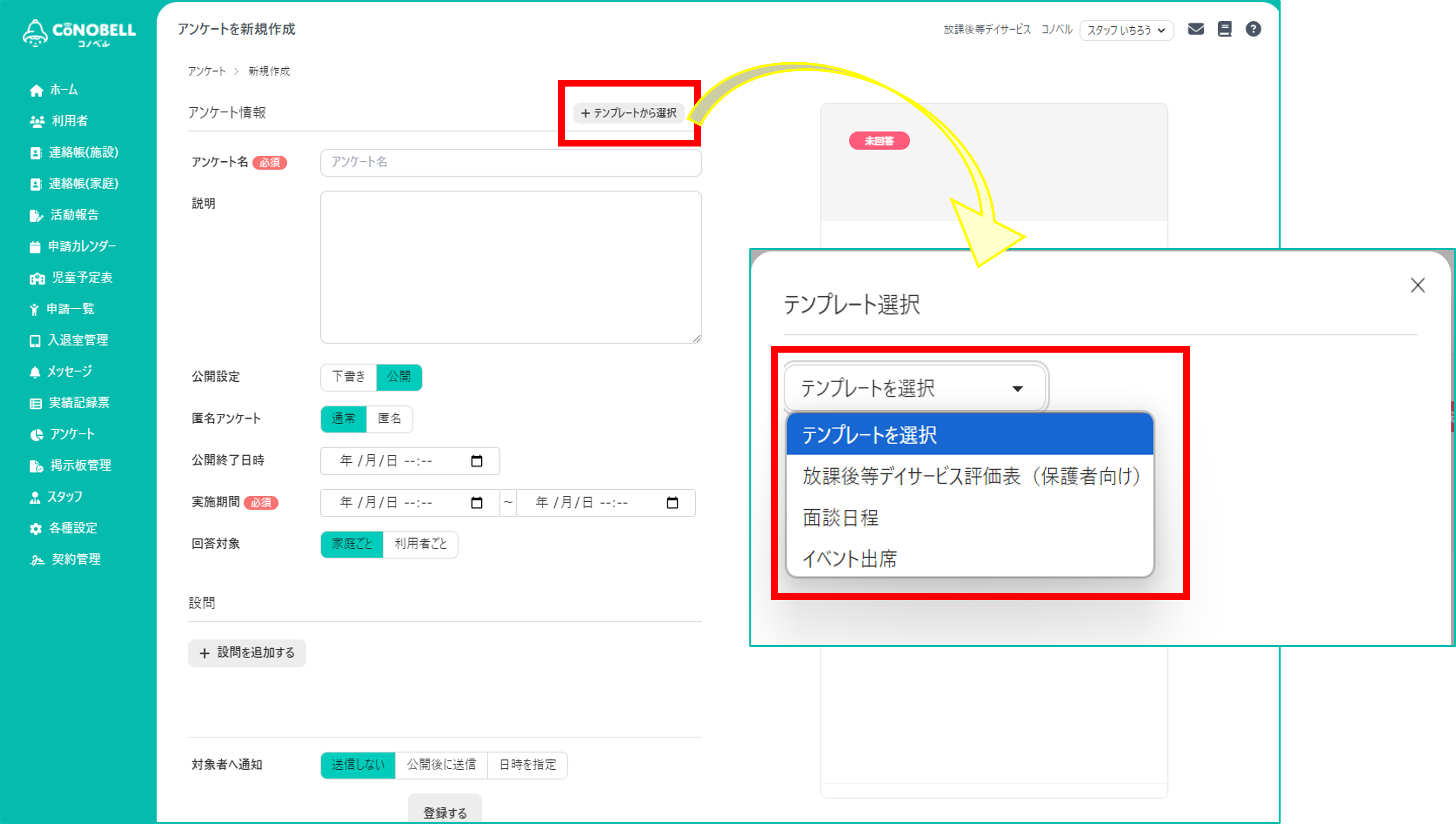Click the 実績記録票 table icon
Image resolution: width=1456 pixels, height=824 pixels.
pyautogui.click(x=36, y=403)
